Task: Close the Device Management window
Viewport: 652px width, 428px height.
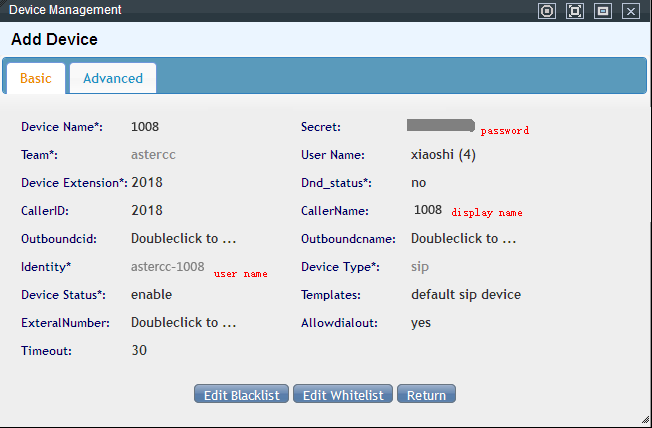Action: [x=630, y=11]
